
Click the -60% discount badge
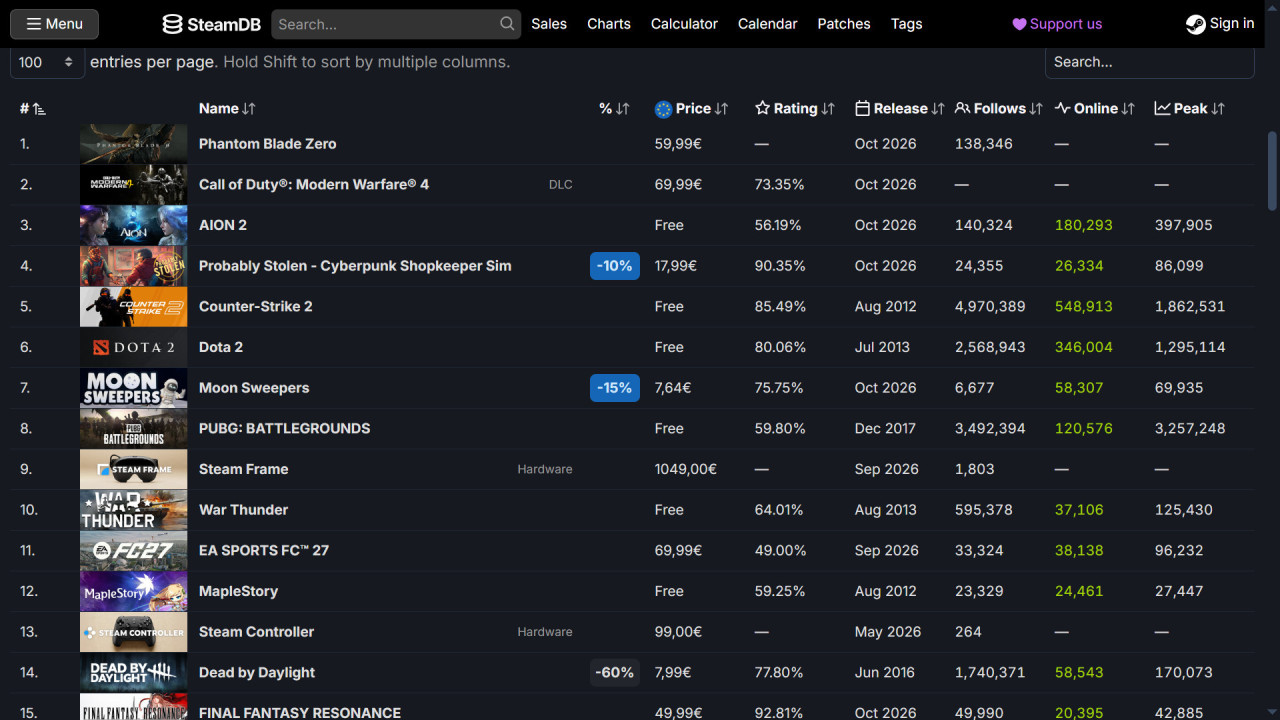615,673
